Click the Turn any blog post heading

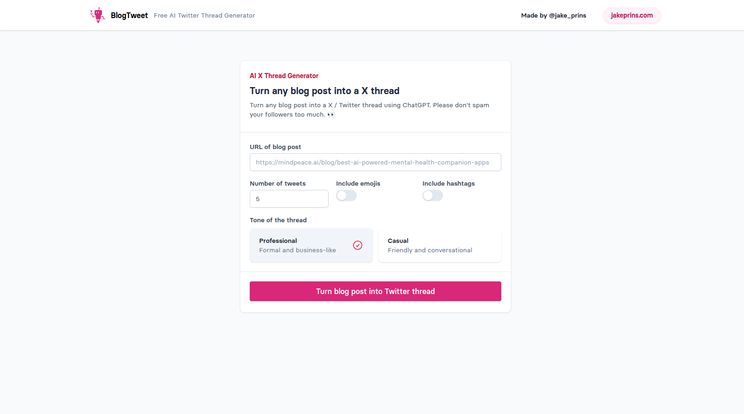325,91
